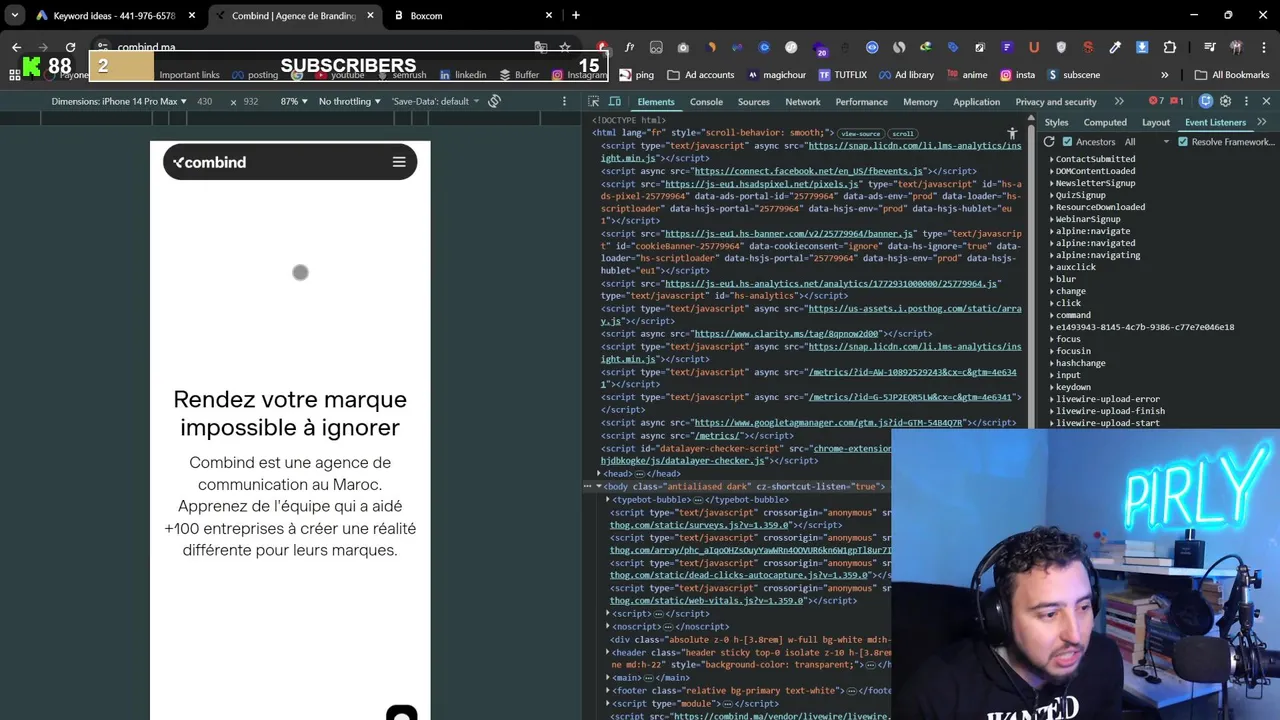Click the camera screenshot extension icon
This screenshot has width=1280, height=720.
pyautogui.click(x=683, y=47)
